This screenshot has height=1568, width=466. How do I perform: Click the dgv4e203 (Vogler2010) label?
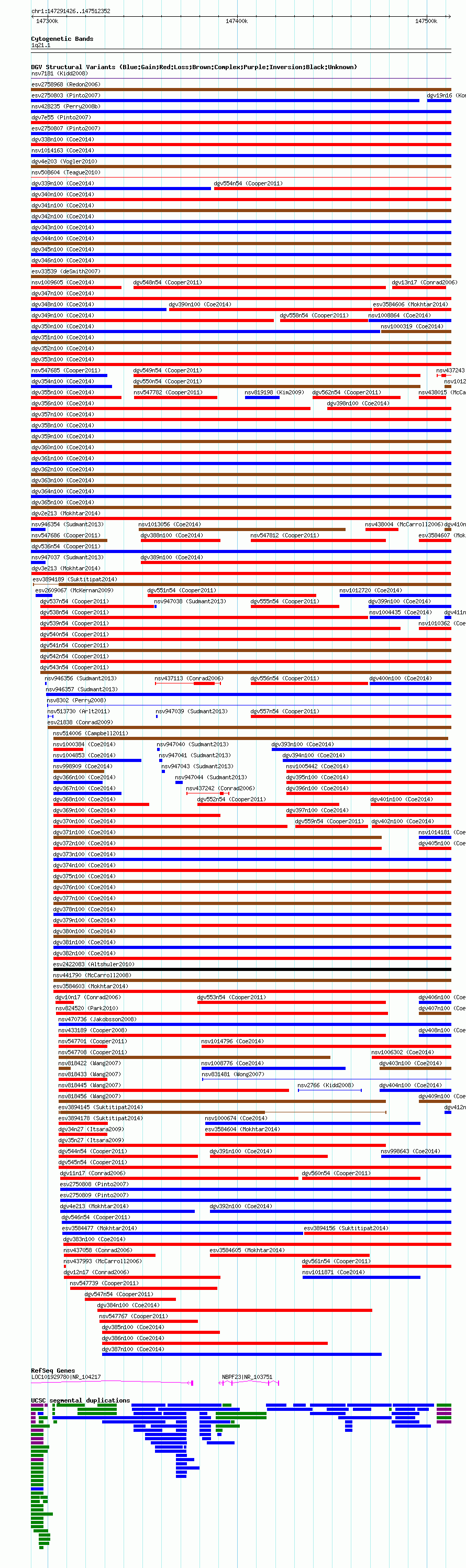pos(64,161)
